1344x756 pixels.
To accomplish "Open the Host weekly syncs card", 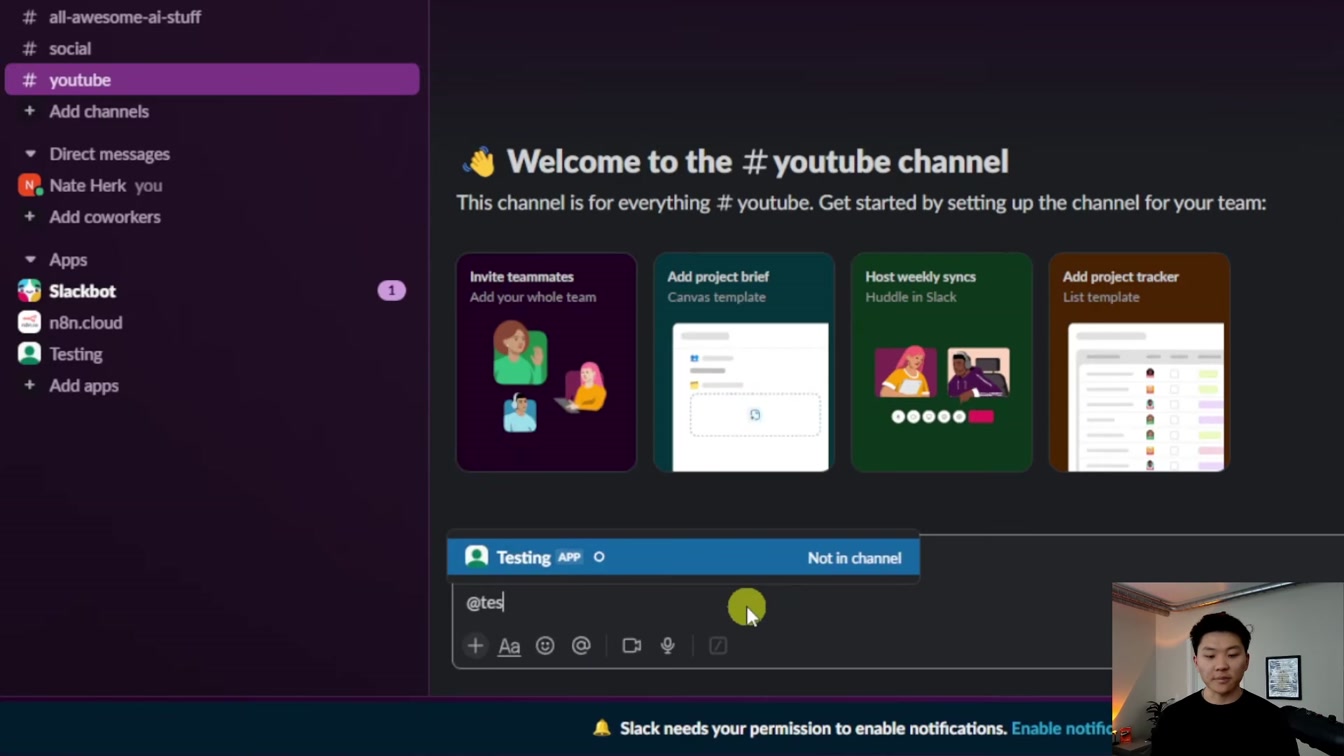I will pos(941,362).
